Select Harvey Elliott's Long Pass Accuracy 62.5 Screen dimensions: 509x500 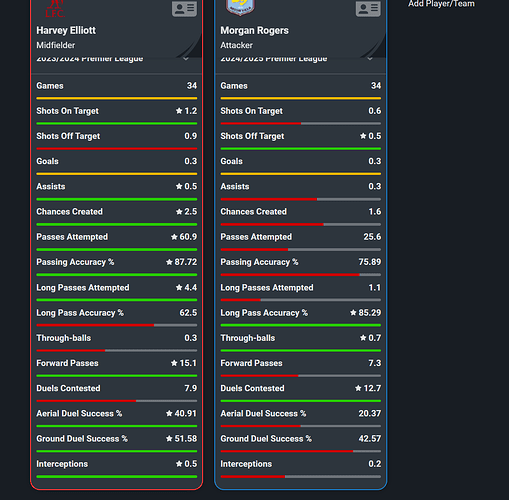[188, 313]
